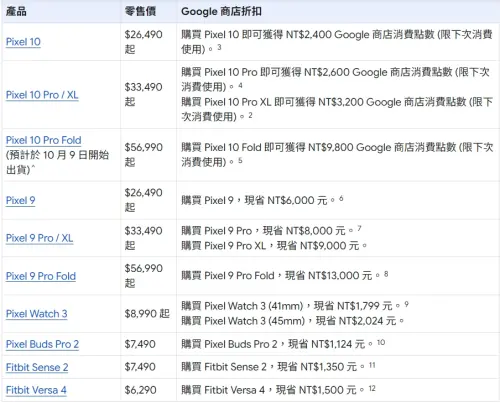Click the 預計於 10 月 9 日開始出貨 note
The height and width of the screenshot is (403, 500).
point(57,162)
